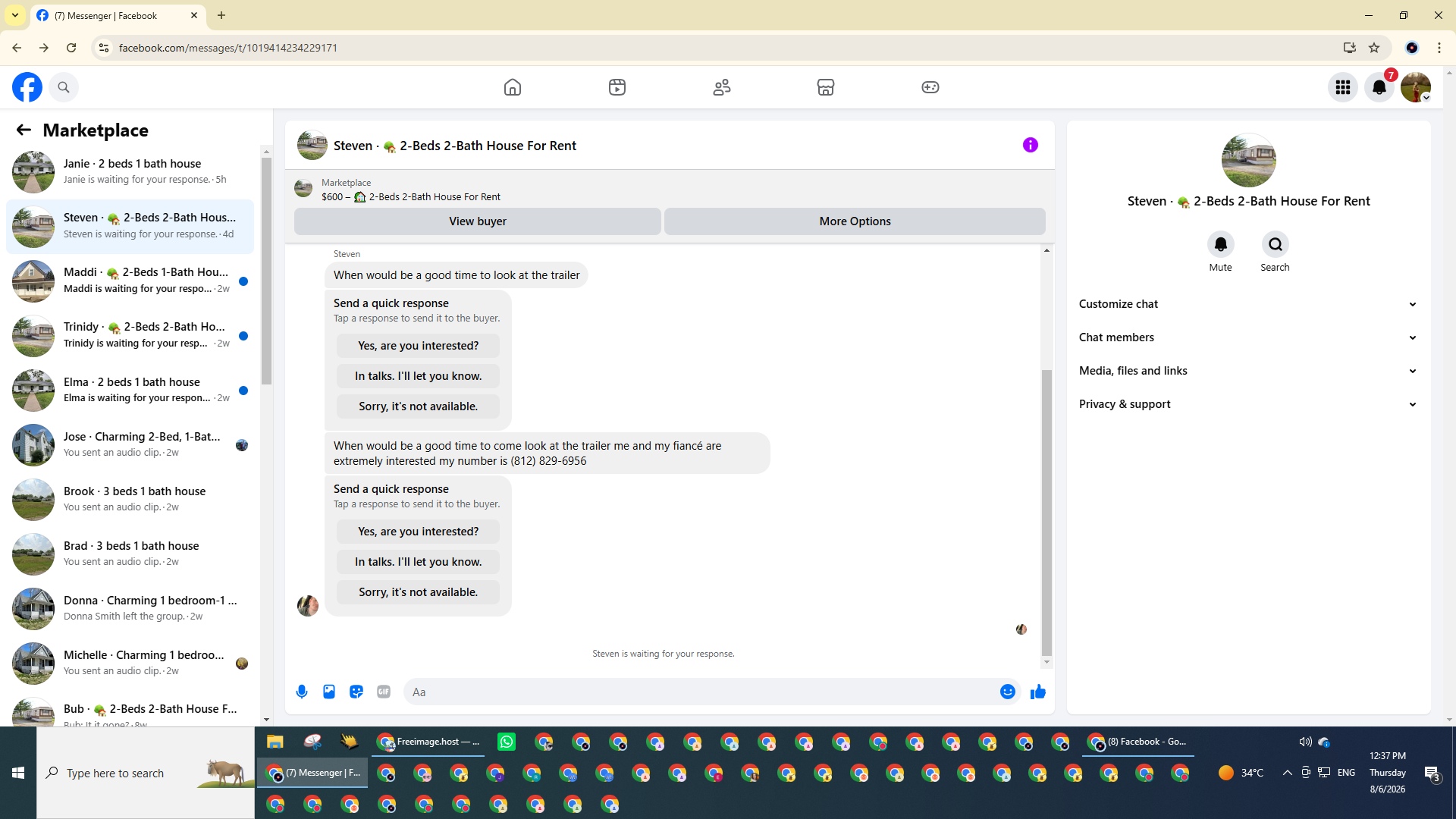Switch to Freeimage.host taskbar window

click(x=429, y=742)
